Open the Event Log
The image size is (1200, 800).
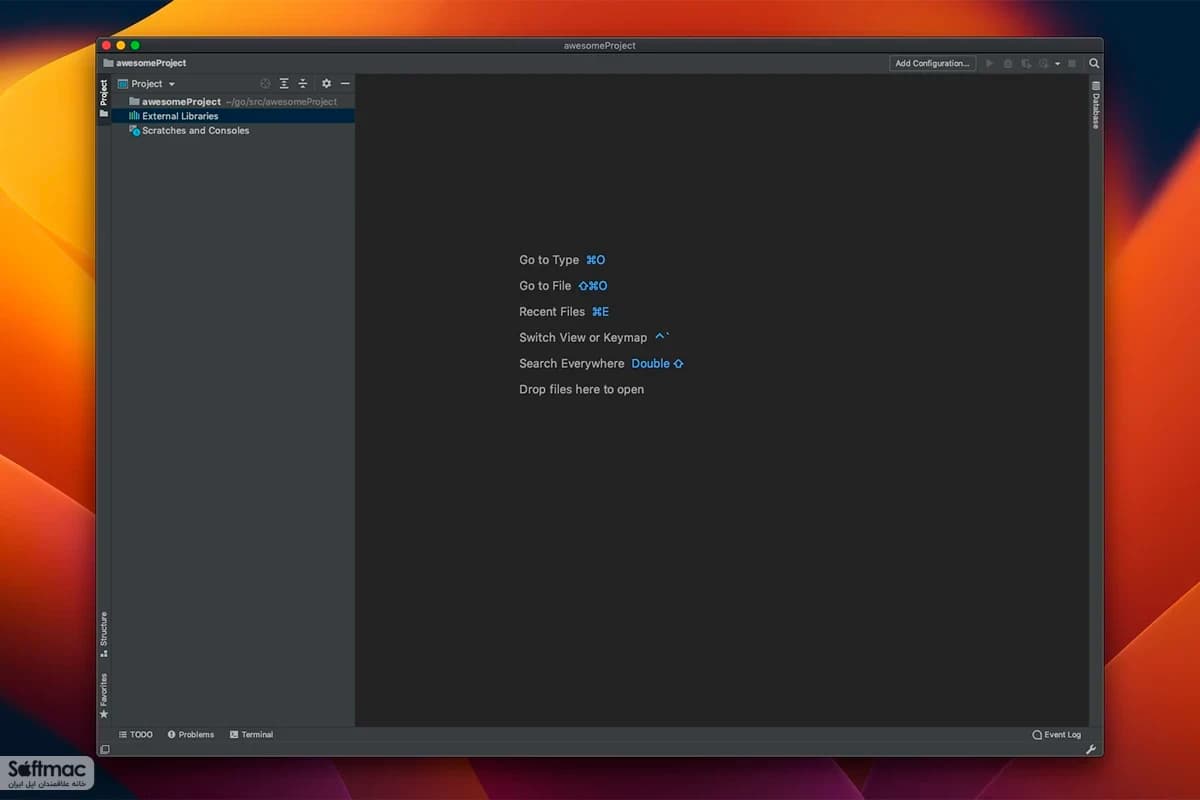click(1057, 735)
